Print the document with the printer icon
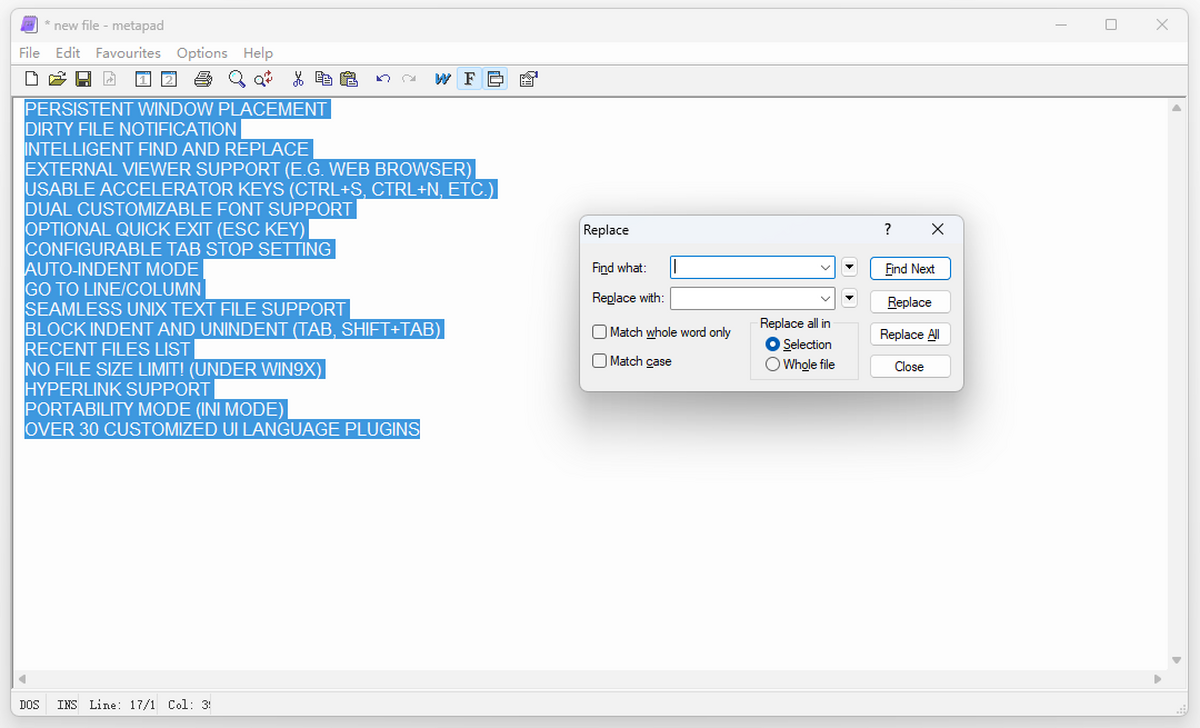1200x728 pixels. 203,79
